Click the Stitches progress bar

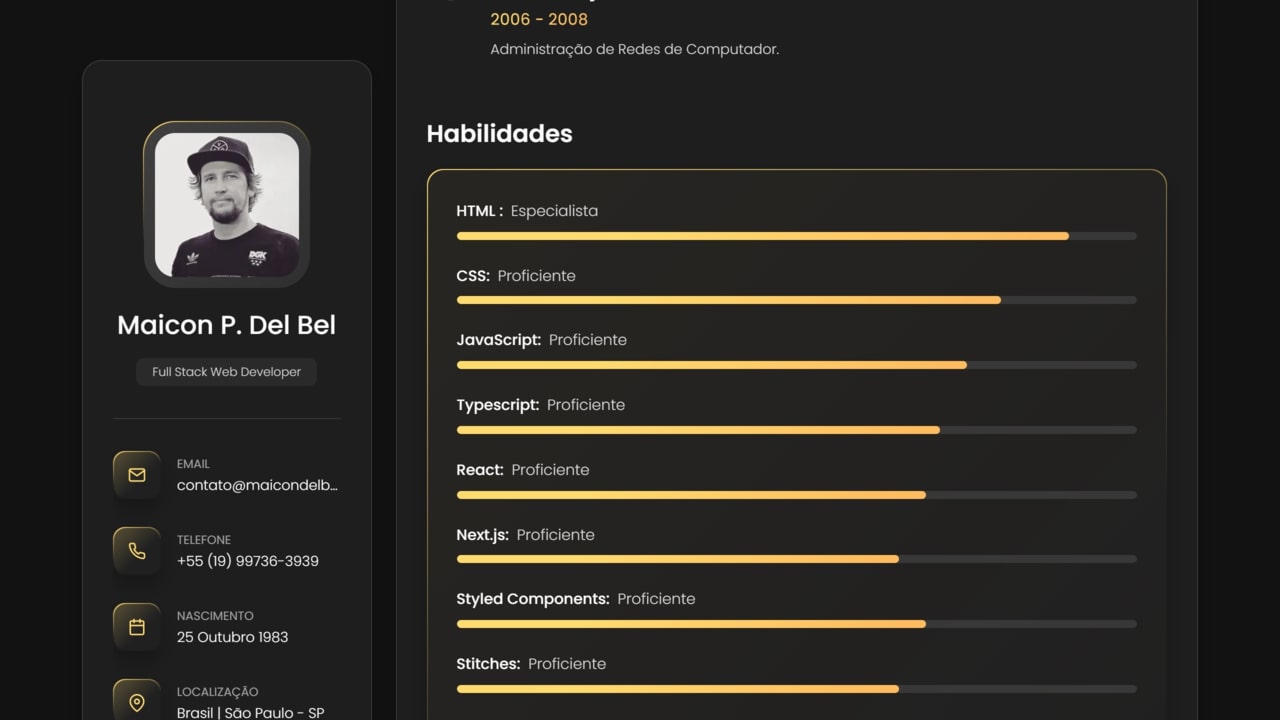click(797, 689)
